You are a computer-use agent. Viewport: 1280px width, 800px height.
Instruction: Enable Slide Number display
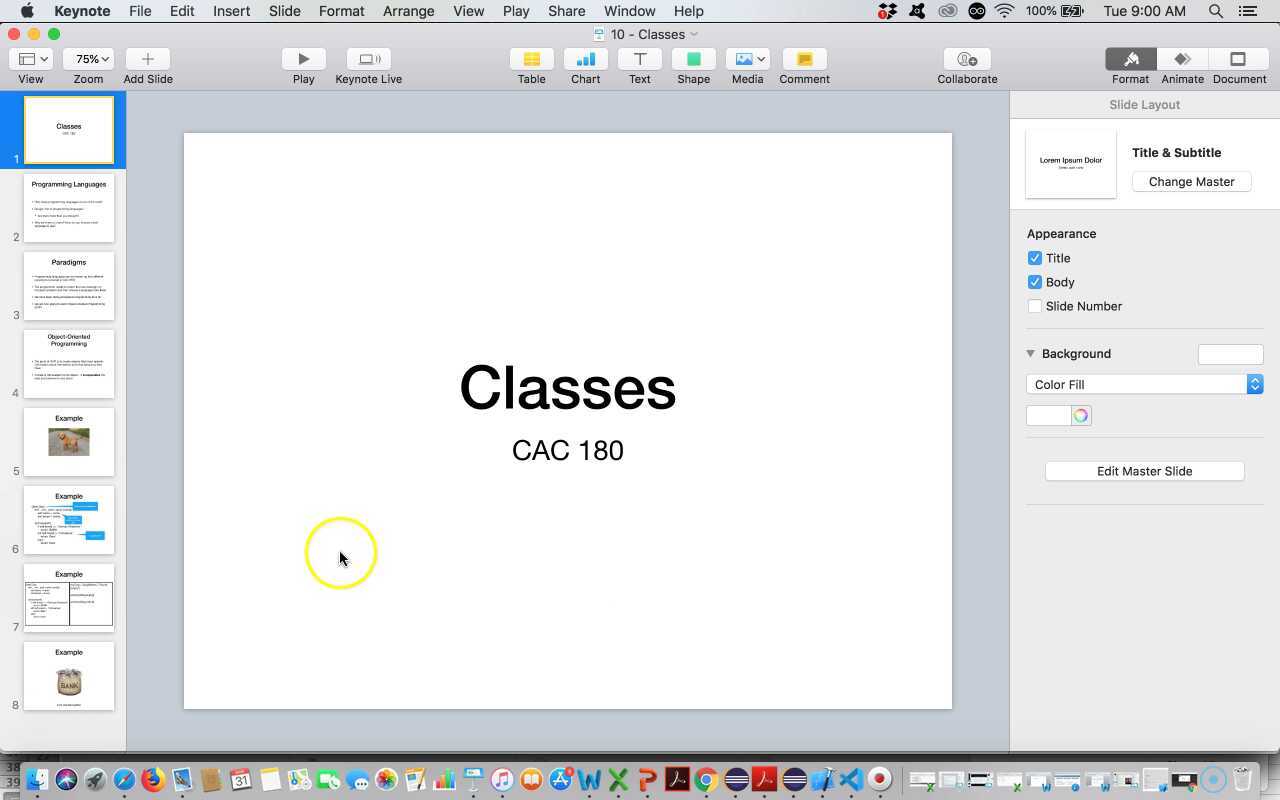[x=1035, y=306]
